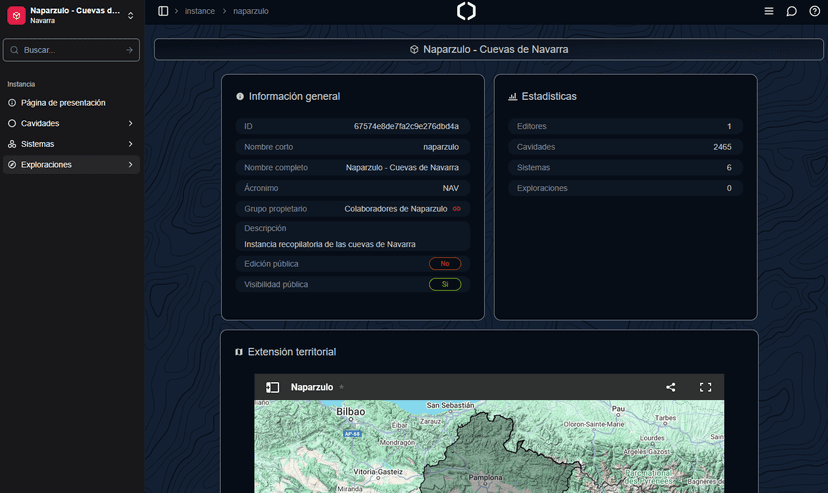This screenshot has width=828, height=493.
Task: Click the Sistemas 6 statistics row
Action: point(625,168)
